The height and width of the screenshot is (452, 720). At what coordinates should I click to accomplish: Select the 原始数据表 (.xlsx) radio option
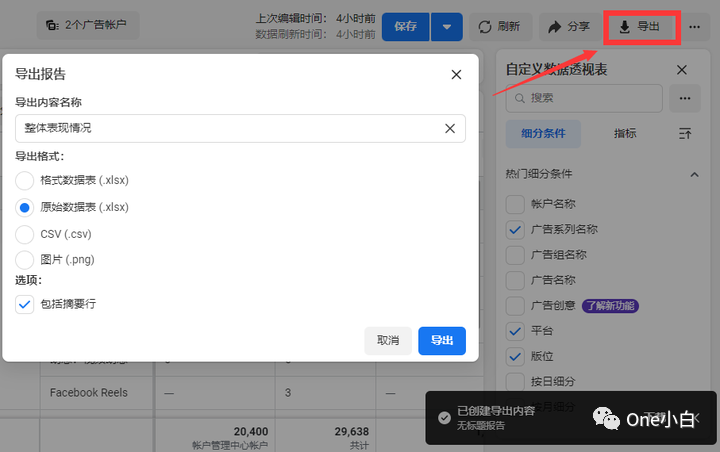(24, 208)
